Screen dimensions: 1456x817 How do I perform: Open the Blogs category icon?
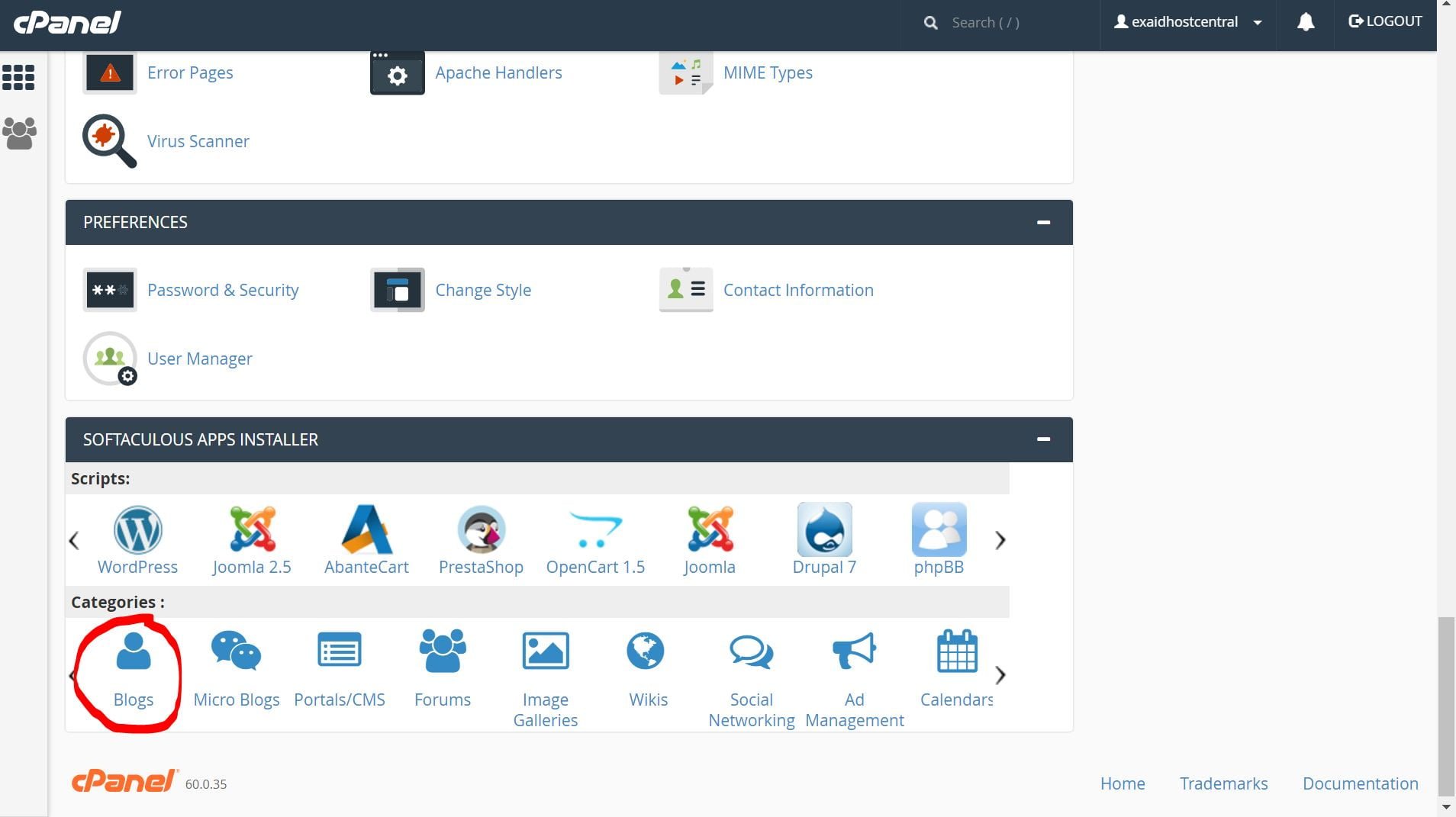[x=134, y=651]
